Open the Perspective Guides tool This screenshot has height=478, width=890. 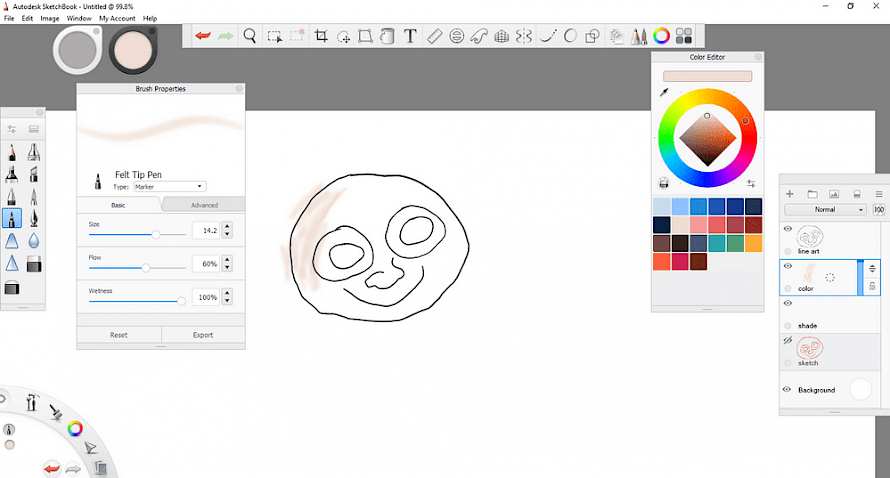(501, 36)
